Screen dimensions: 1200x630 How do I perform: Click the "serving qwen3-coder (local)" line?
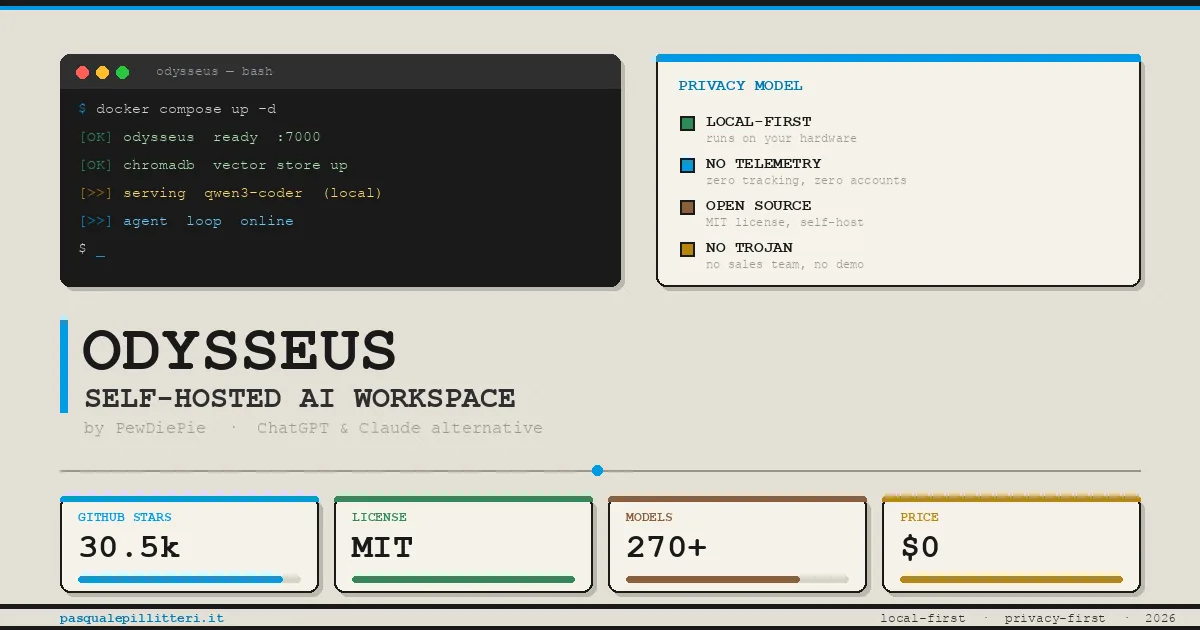point(231,193)
